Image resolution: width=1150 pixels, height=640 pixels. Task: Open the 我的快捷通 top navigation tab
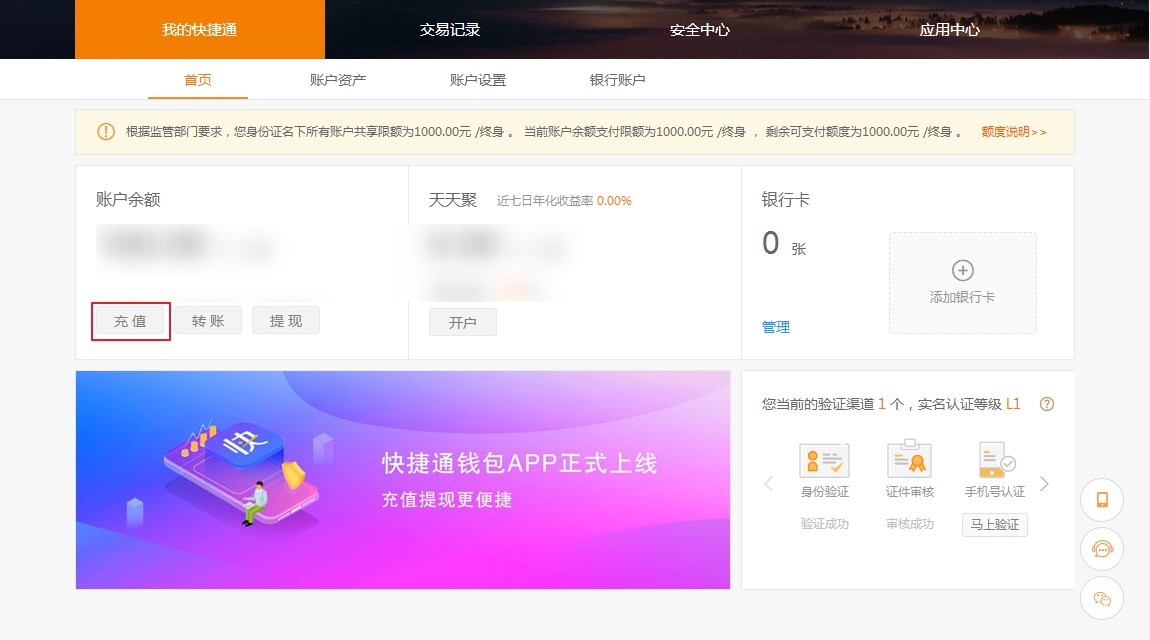click(x=199, y=29)
